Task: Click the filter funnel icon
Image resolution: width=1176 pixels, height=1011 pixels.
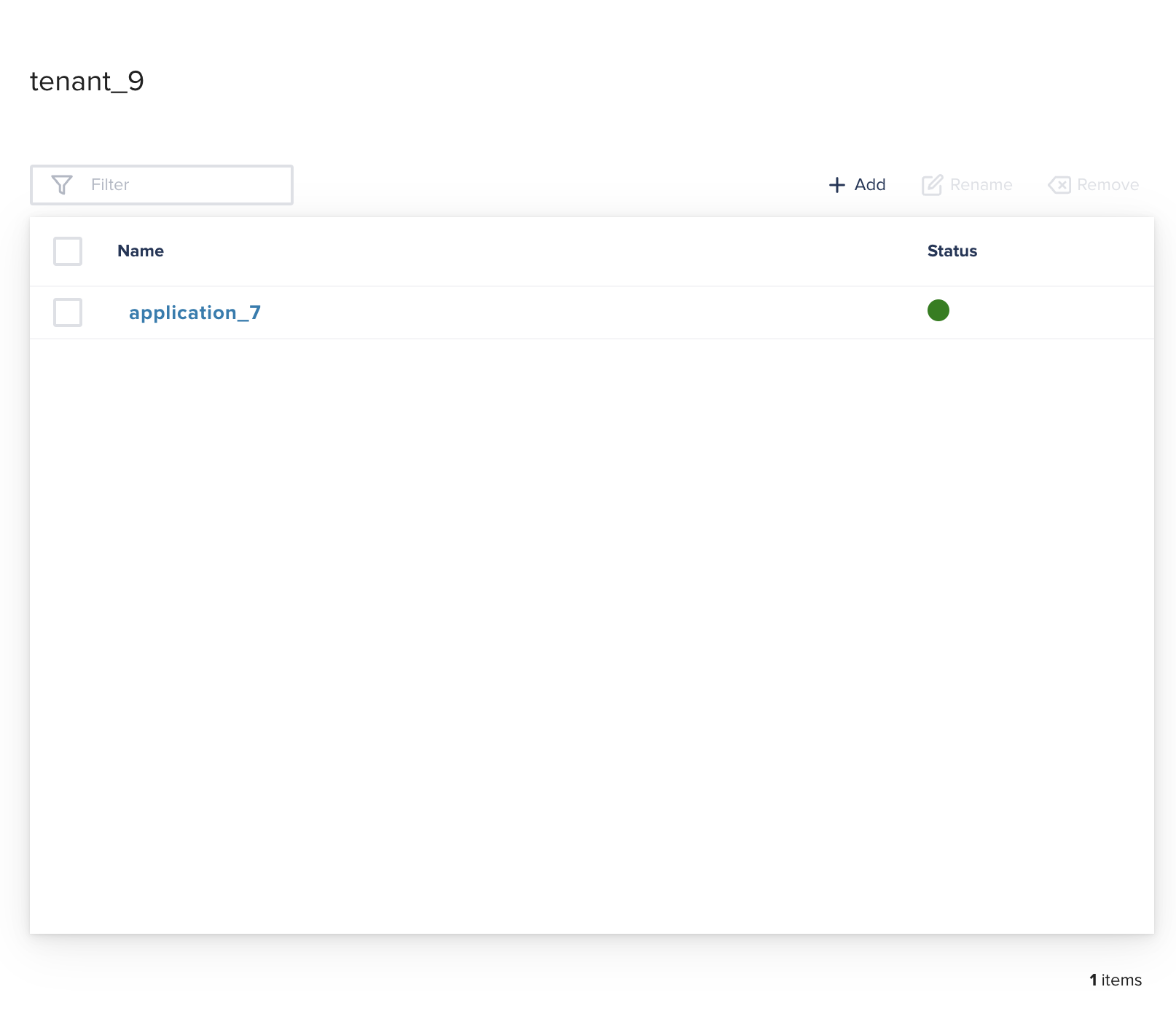Action: click(62, 184)
